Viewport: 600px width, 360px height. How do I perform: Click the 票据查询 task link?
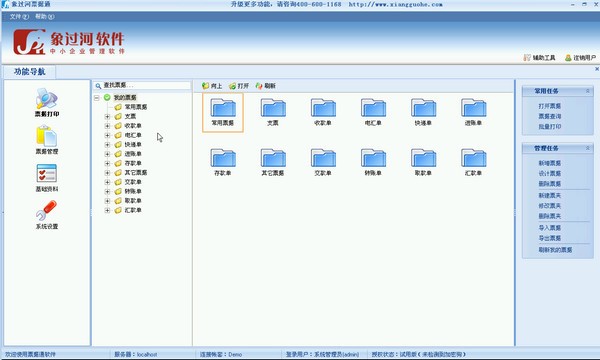click(x=549, y=116)
